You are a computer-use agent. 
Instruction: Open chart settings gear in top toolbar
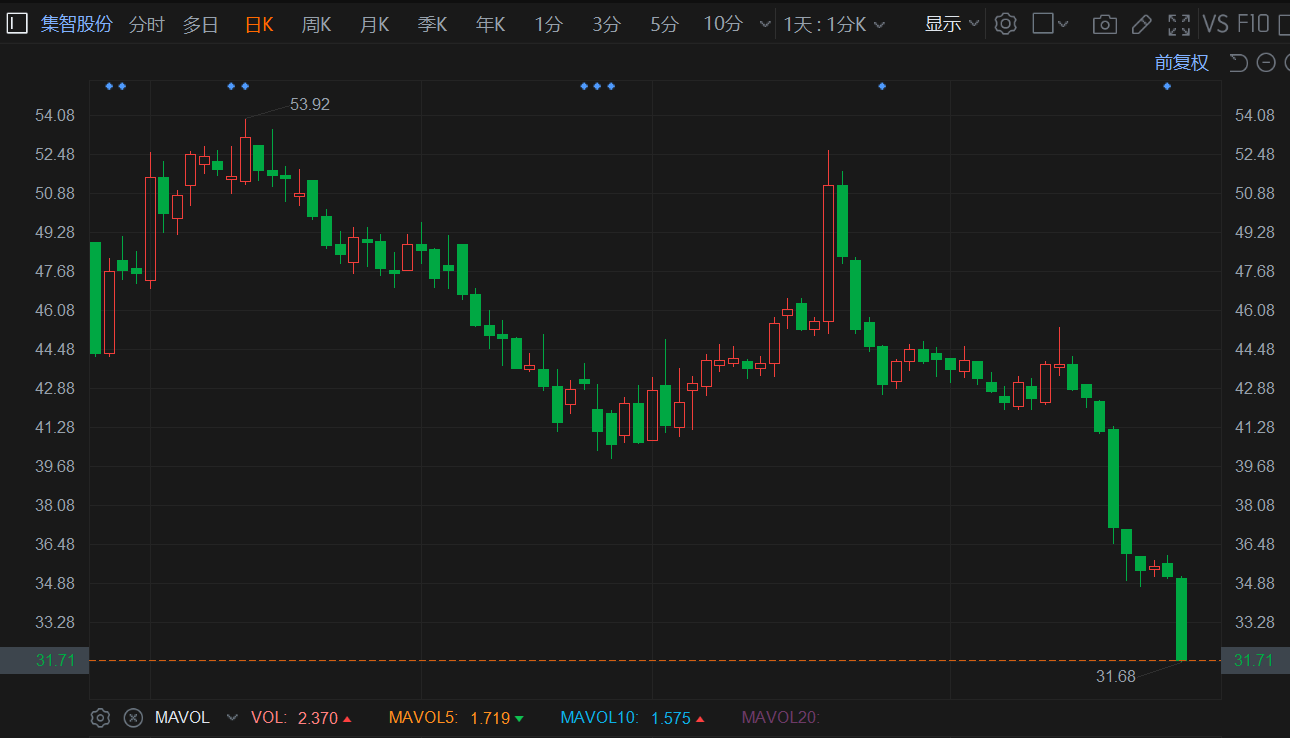[x=1006, y=24]
